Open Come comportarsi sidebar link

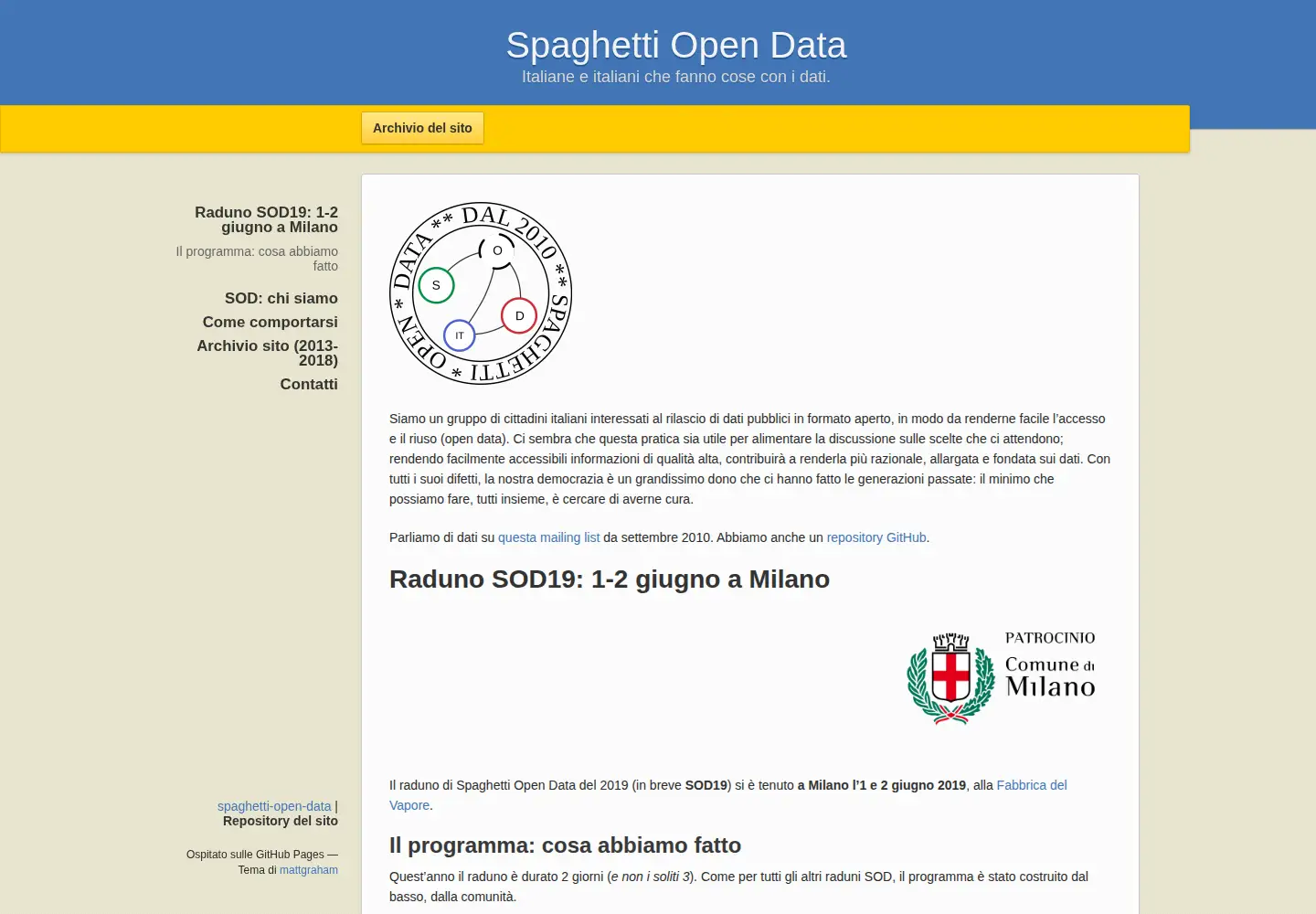[x=271, y=322]
